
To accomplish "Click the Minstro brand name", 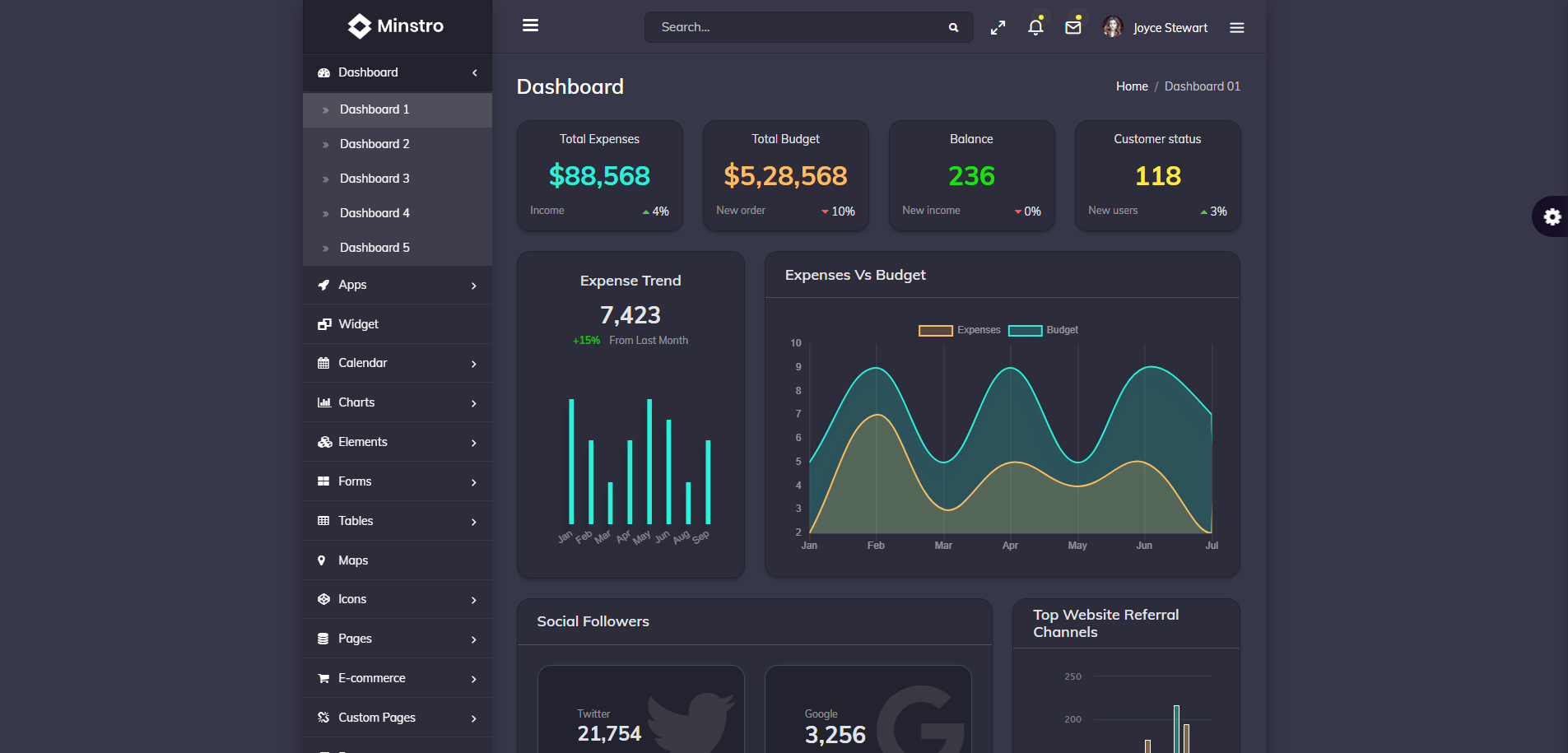I will [x=410, y=26].
